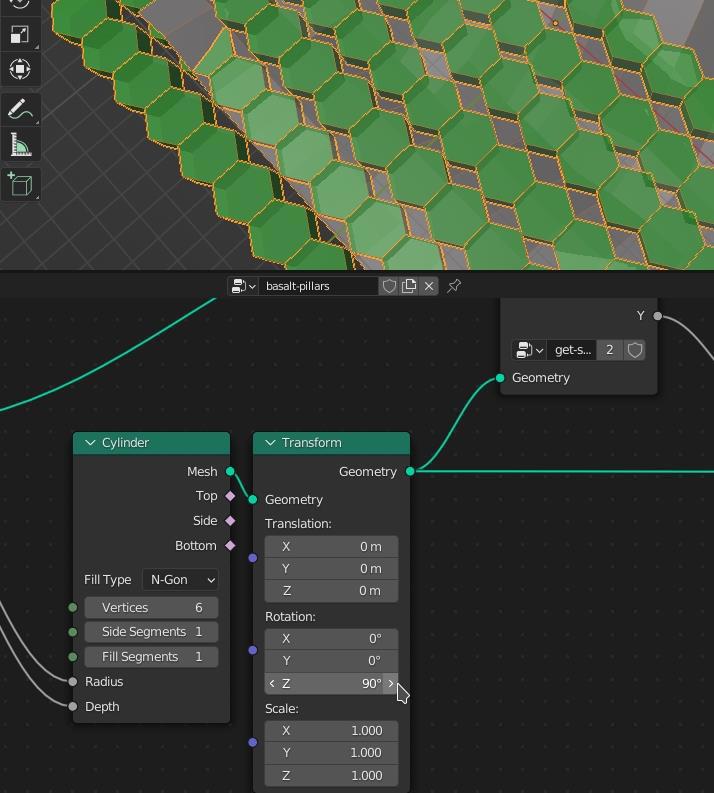The height and width of the screenshot is (793, 714).
Task: Click the Scale X value field
Action: click(x=331, y=731)
